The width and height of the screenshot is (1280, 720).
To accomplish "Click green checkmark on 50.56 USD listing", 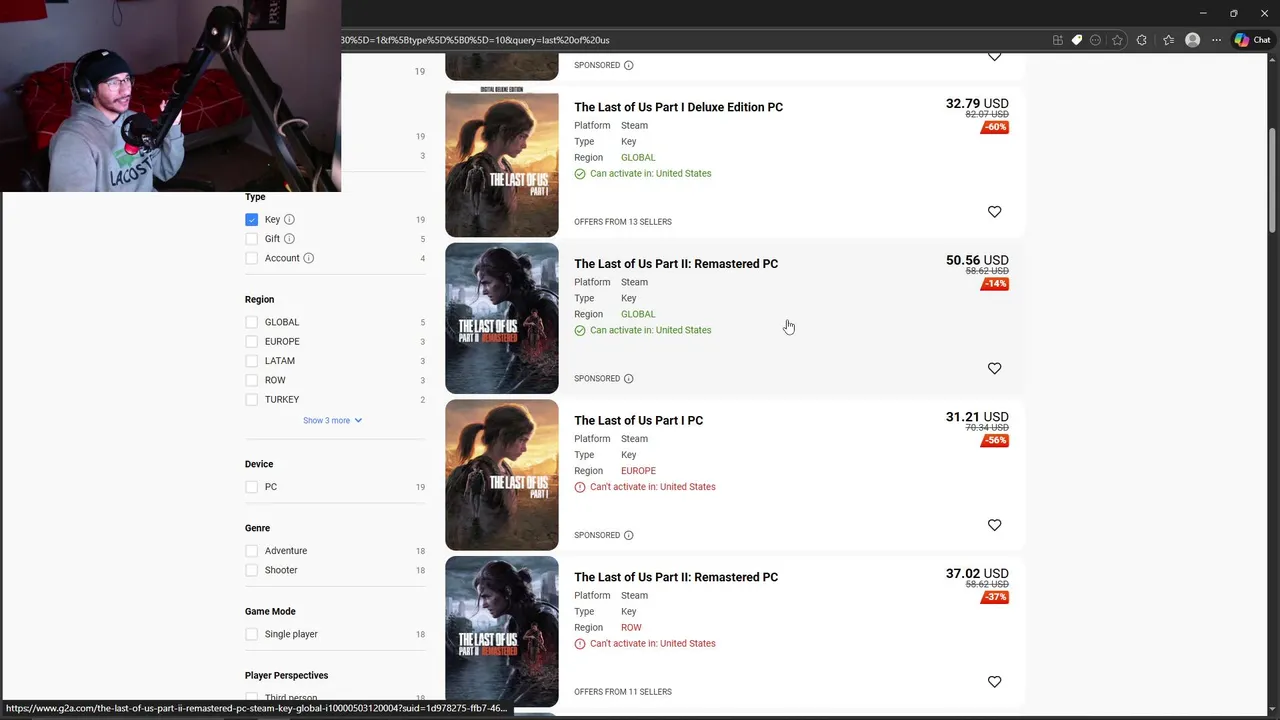I will (x=580, y=330).
